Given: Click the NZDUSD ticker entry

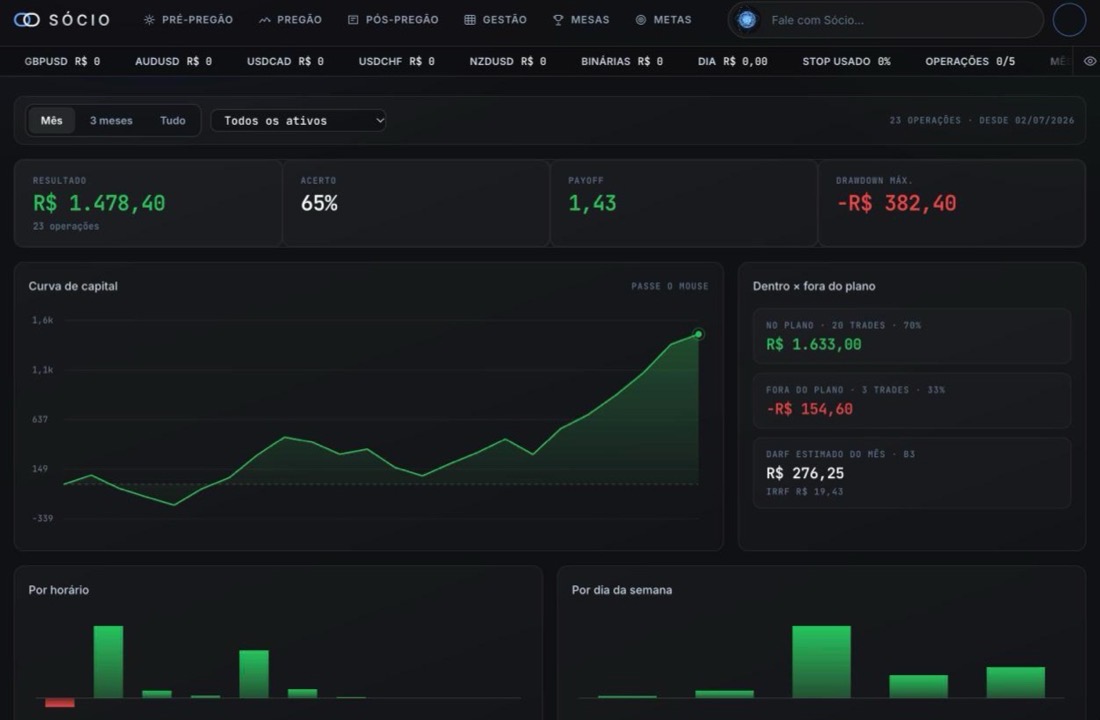Looking at the screenshot, I should pos(508,62).
